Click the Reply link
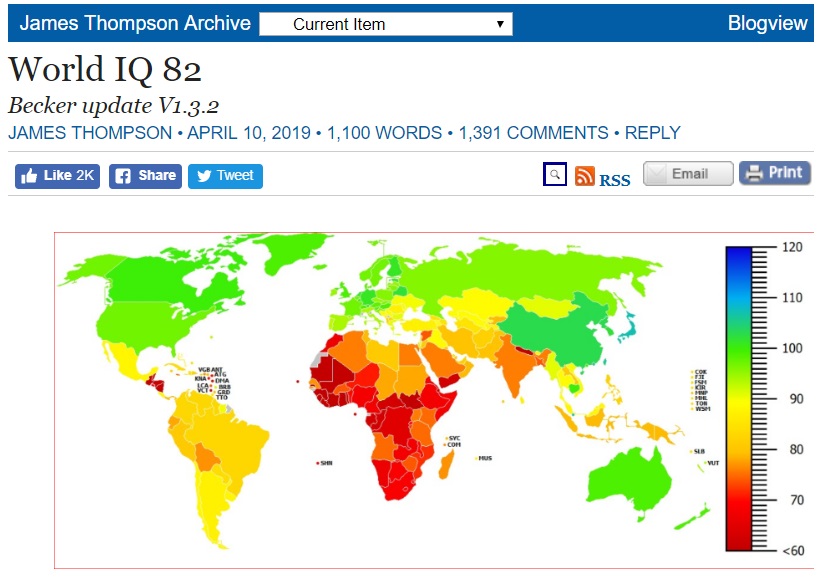Image resolution: width=833 pixels, height=579 pixels. pyautogui.click(x=652, y=133)
